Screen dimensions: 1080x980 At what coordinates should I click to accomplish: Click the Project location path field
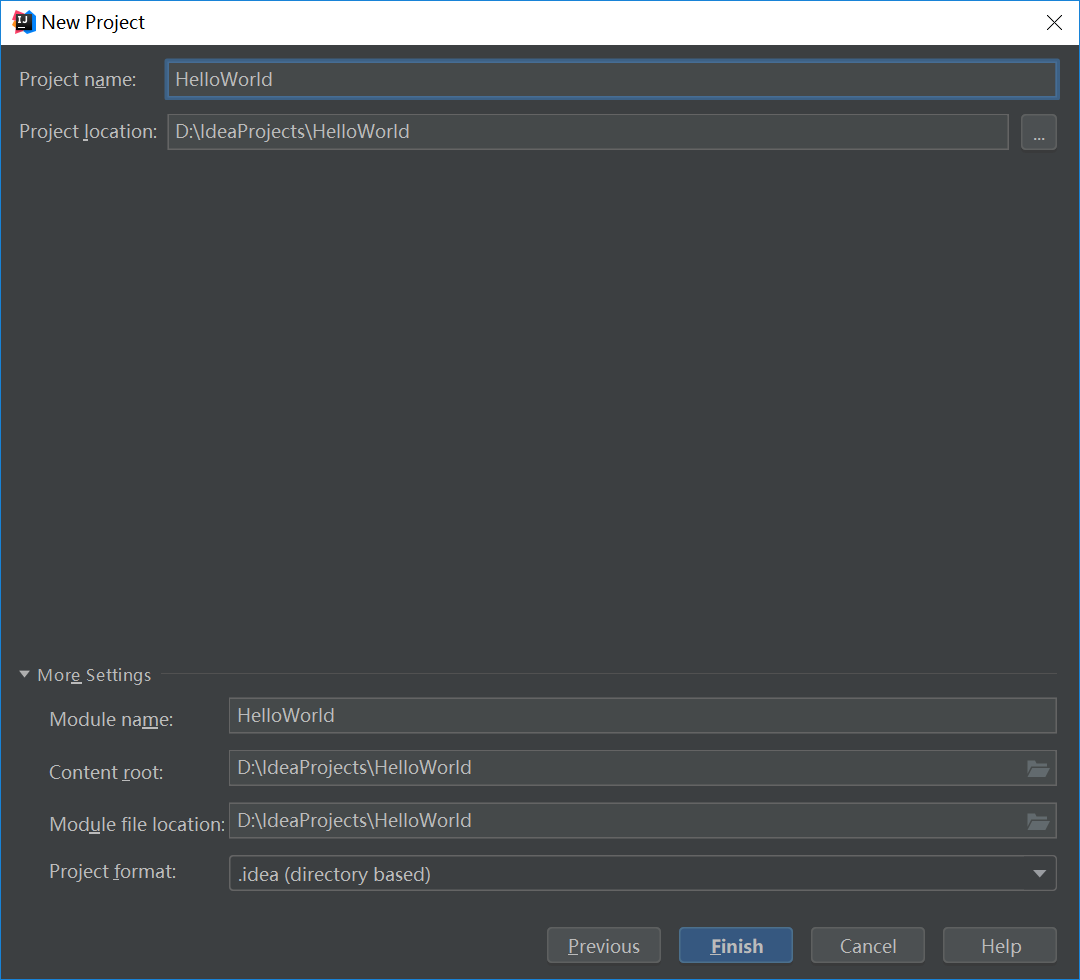[x=588, y=132]
